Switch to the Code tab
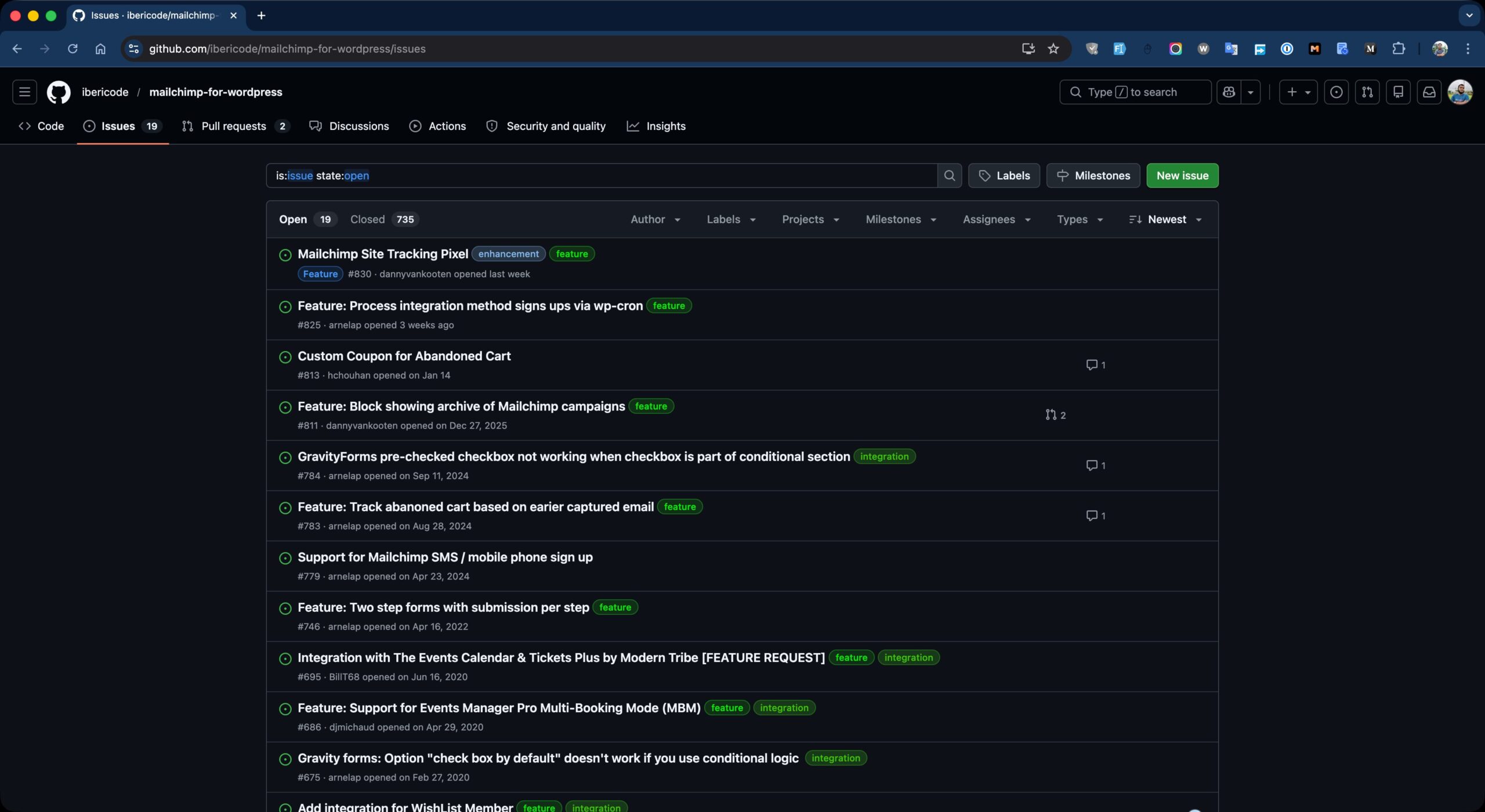This screenshot has height=812, width=1485. point(41,126)
